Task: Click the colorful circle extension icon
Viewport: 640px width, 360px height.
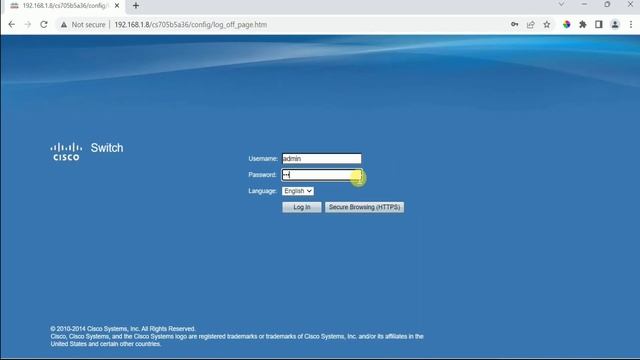Action: (567, 24)
